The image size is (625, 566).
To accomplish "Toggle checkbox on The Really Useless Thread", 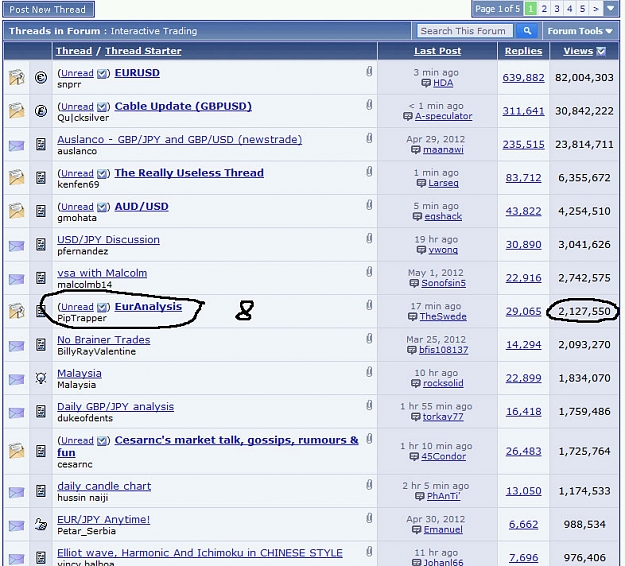I will click(102, 173).
